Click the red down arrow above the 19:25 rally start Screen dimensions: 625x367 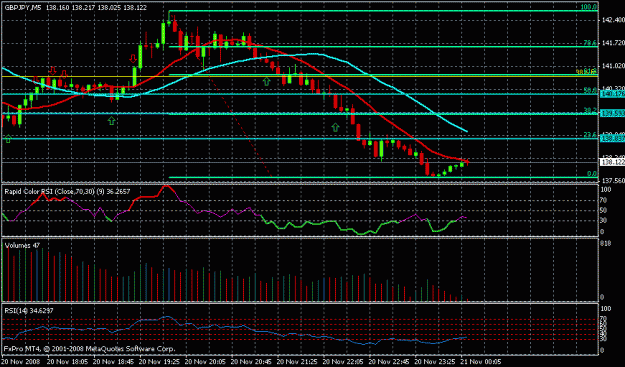tap(134, 59)
